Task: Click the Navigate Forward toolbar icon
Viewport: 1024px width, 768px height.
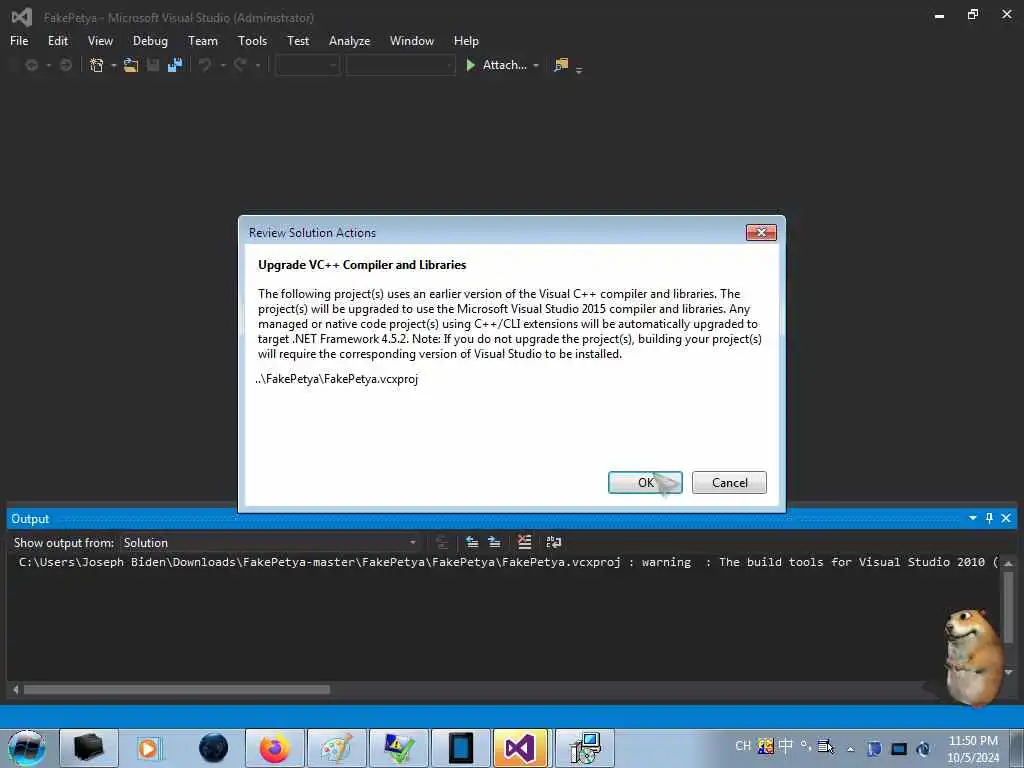Action: coord(65,65)
